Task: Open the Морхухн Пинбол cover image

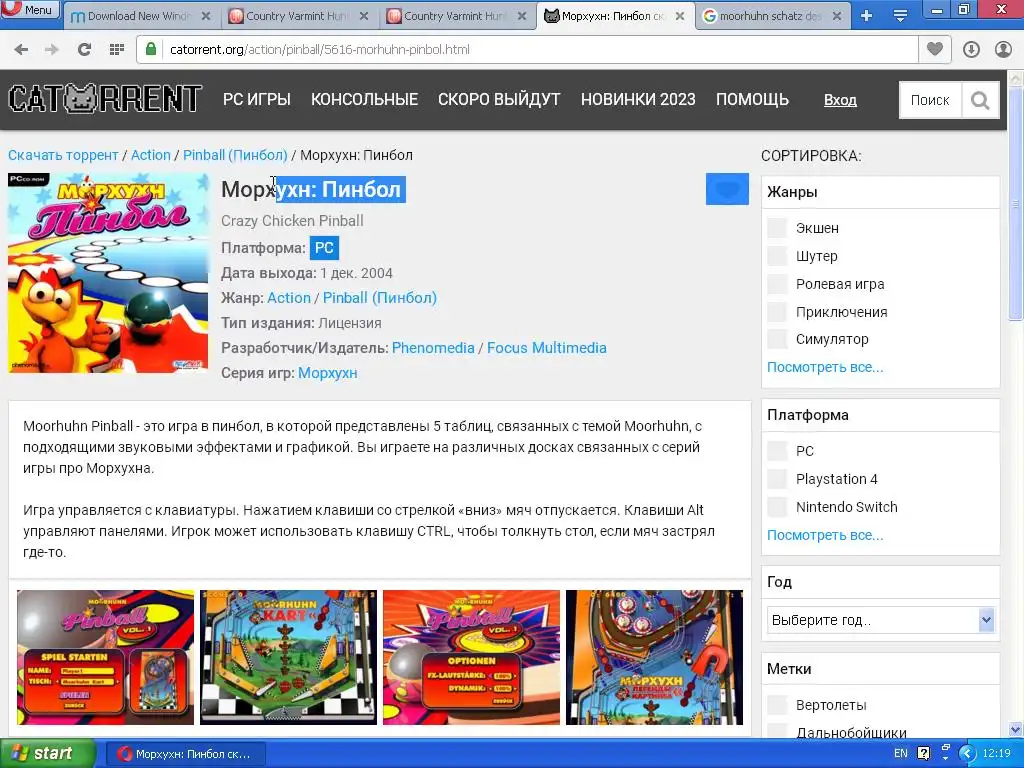Action: click(108, 273)
